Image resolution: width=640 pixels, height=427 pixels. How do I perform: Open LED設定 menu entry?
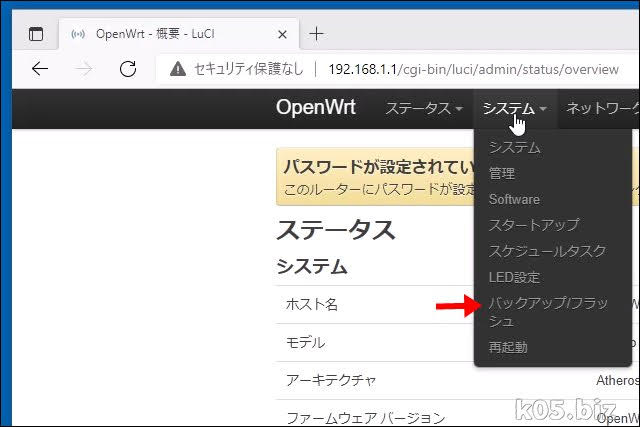[x=514, y=278]
